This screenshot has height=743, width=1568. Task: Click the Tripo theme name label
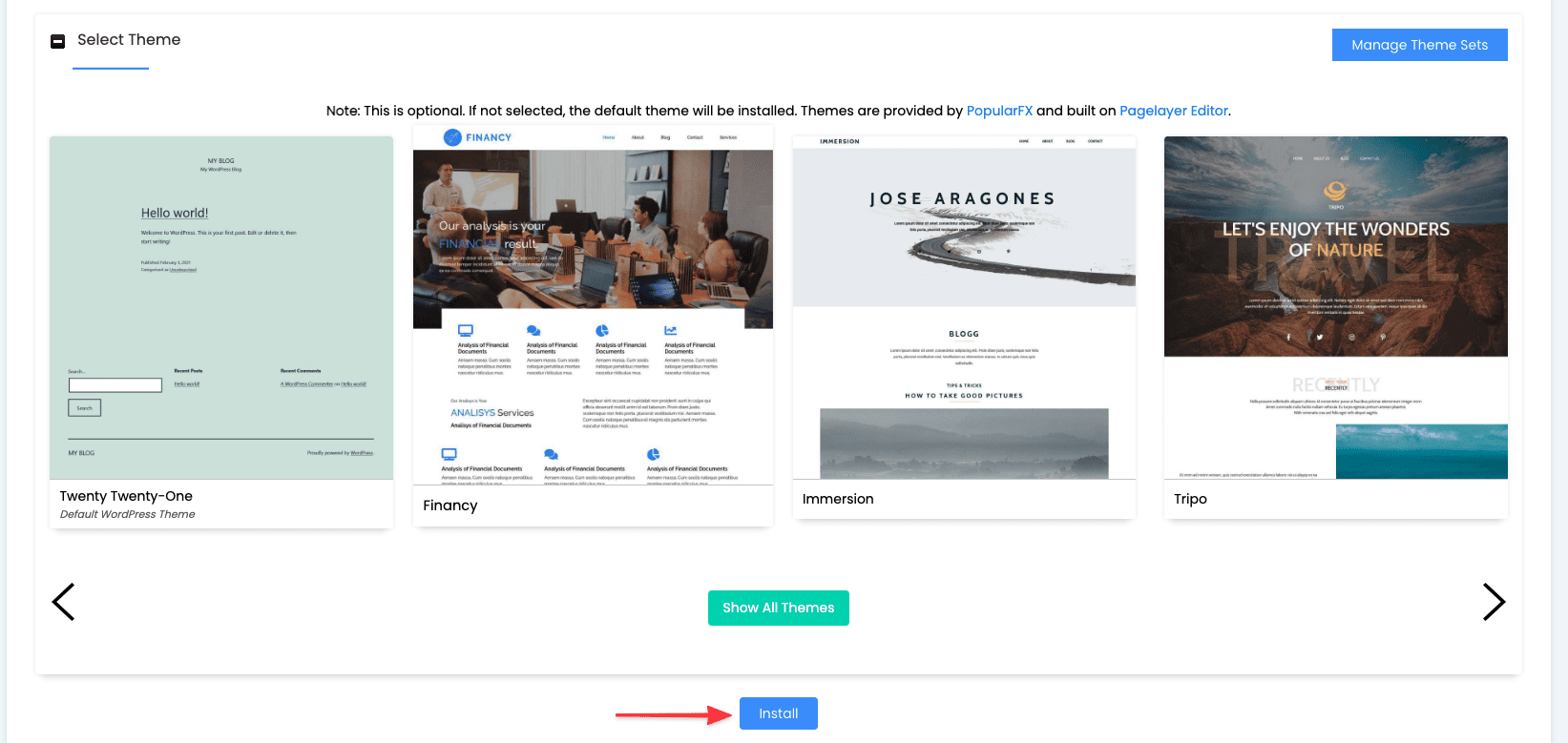(1190, 499)
